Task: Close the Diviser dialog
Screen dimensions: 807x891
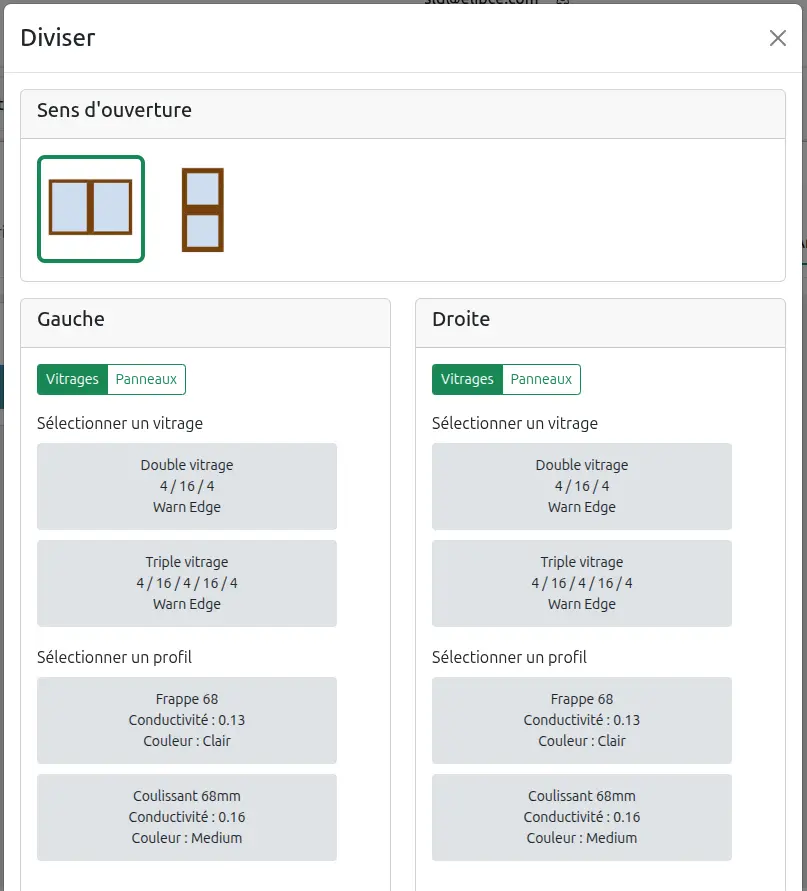Action: point(777,38)
